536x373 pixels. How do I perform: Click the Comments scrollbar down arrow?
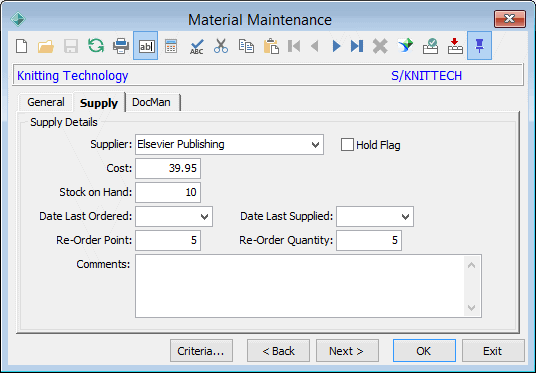pos(471,308)
